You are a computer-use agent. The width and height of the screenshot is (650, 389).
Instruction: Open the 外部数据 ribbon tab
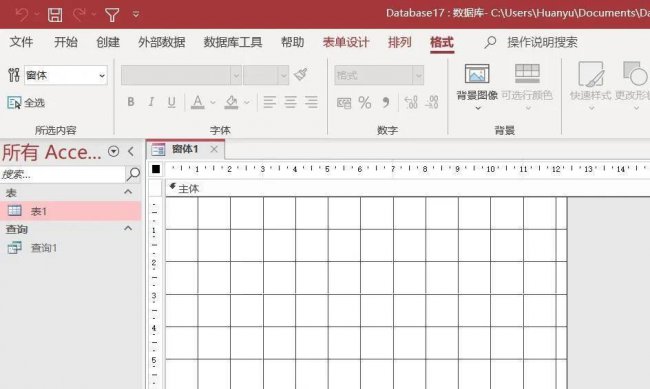pos(162,42)
